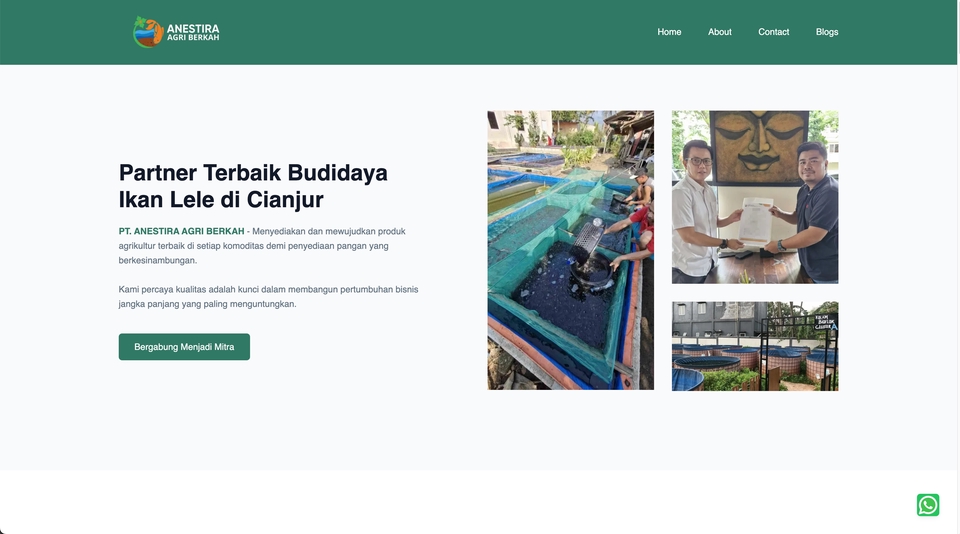Navigate to the Contact page
960x534 pixels.
(x=773, y=32)
